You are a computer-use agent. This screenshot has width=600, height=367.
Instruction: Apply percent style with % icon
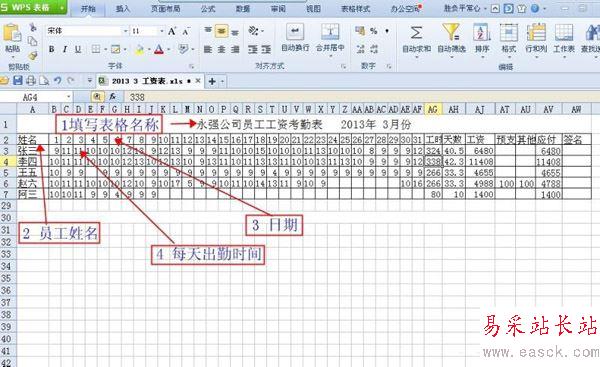tap(373, 31)
